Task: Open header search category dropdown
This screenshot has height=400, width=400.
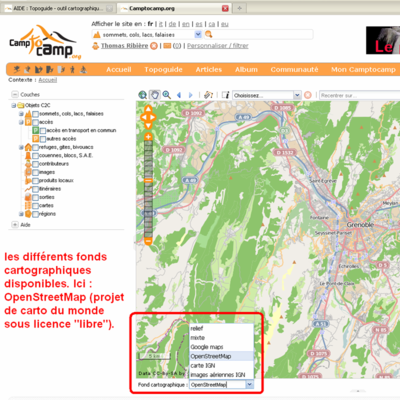Action: click(x=198, y=34)
